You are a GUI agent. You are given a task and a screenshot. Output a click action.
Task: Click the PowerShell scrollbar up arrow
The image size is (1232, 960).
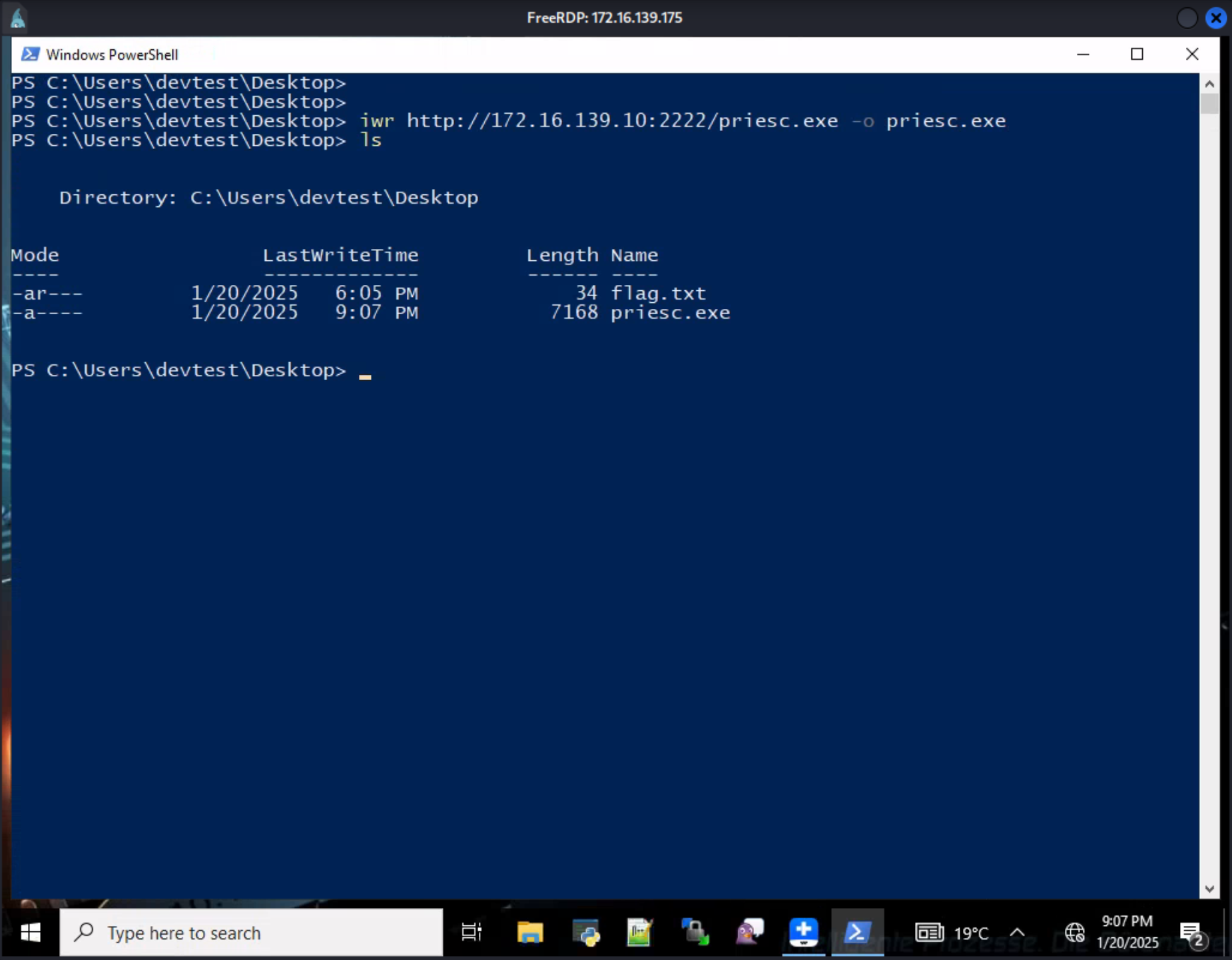[x=1209, y=84]
